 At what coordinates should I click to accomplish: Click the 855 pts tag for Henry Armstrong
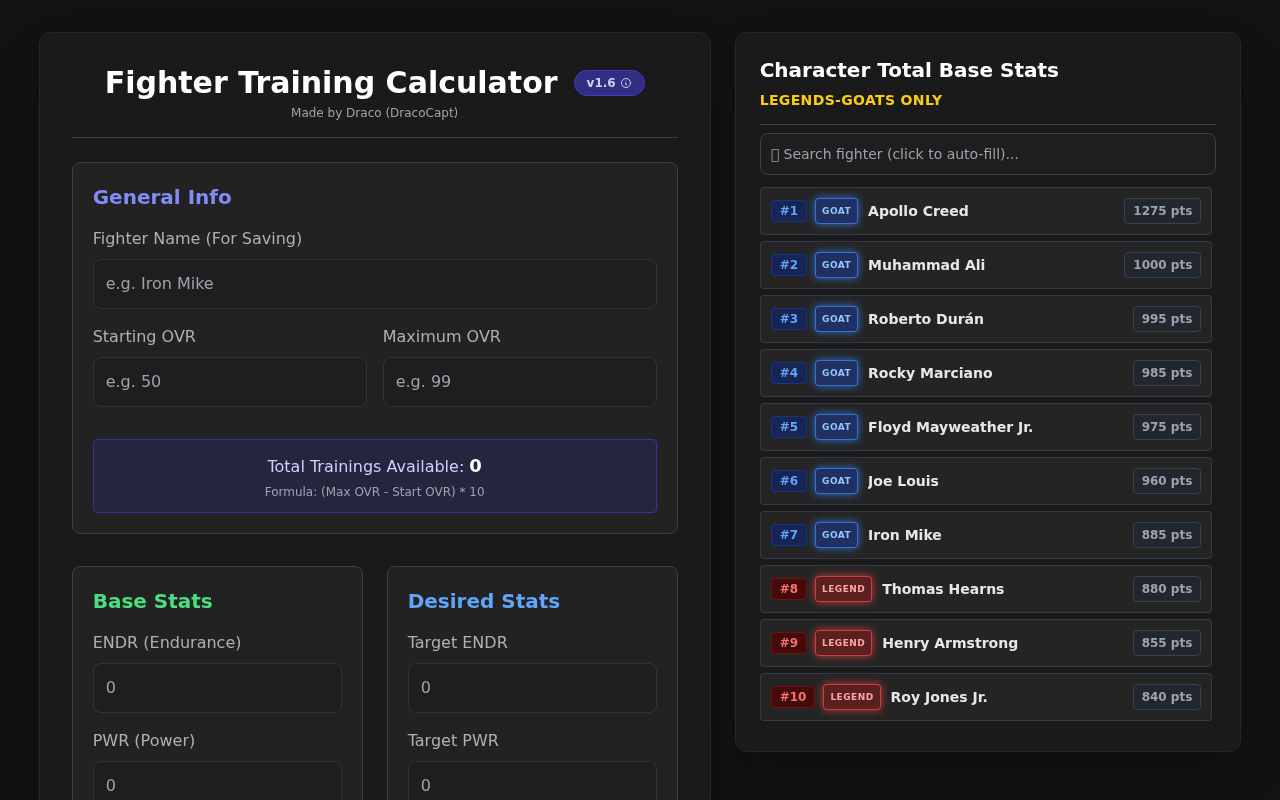point(1167,643)
